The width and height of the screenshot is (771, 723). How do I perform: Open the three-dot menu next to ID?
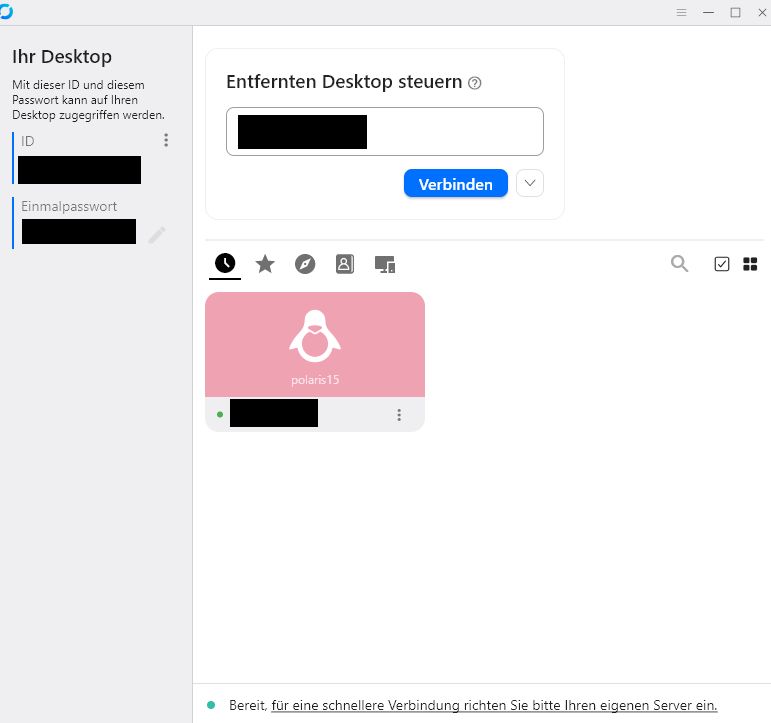point(166,140)
